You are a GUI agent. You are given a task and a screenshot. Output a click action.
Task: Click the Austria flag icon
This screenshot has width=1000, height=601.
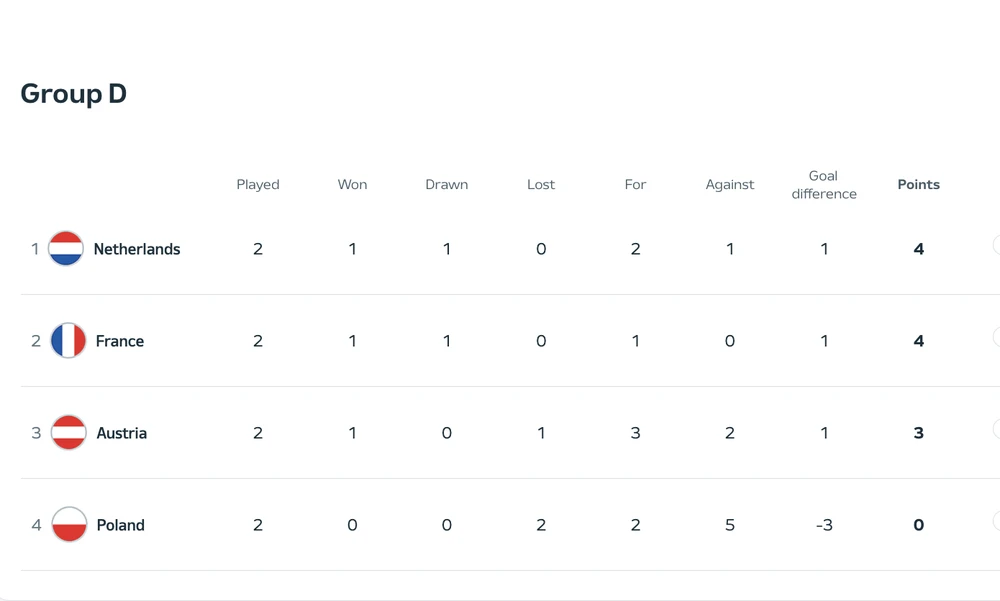point(69,433)
